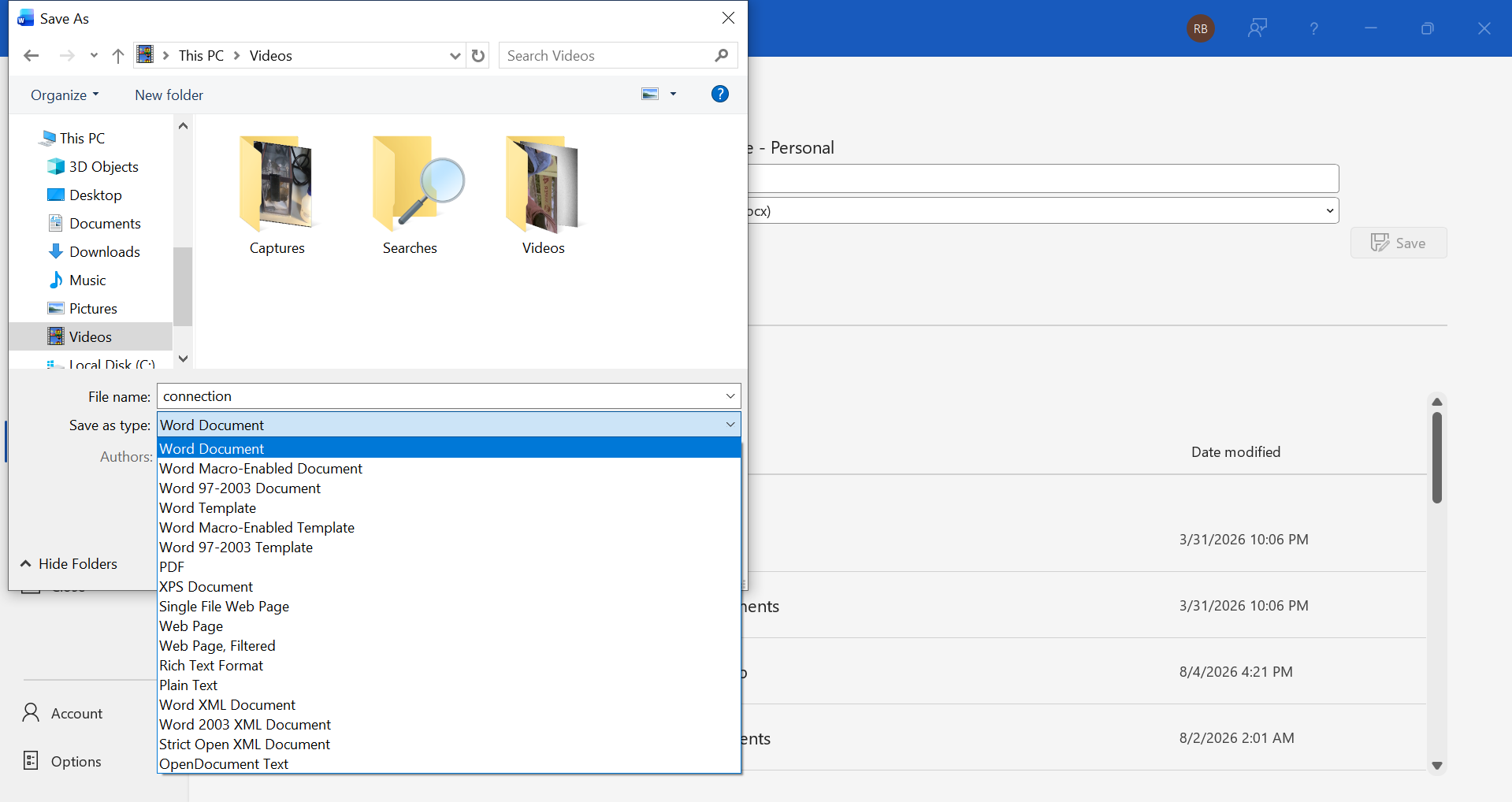The width and height of the screenshot is (1512, 802).
Task: Select Pictures in the navigation tree
Action: point(83,309)
